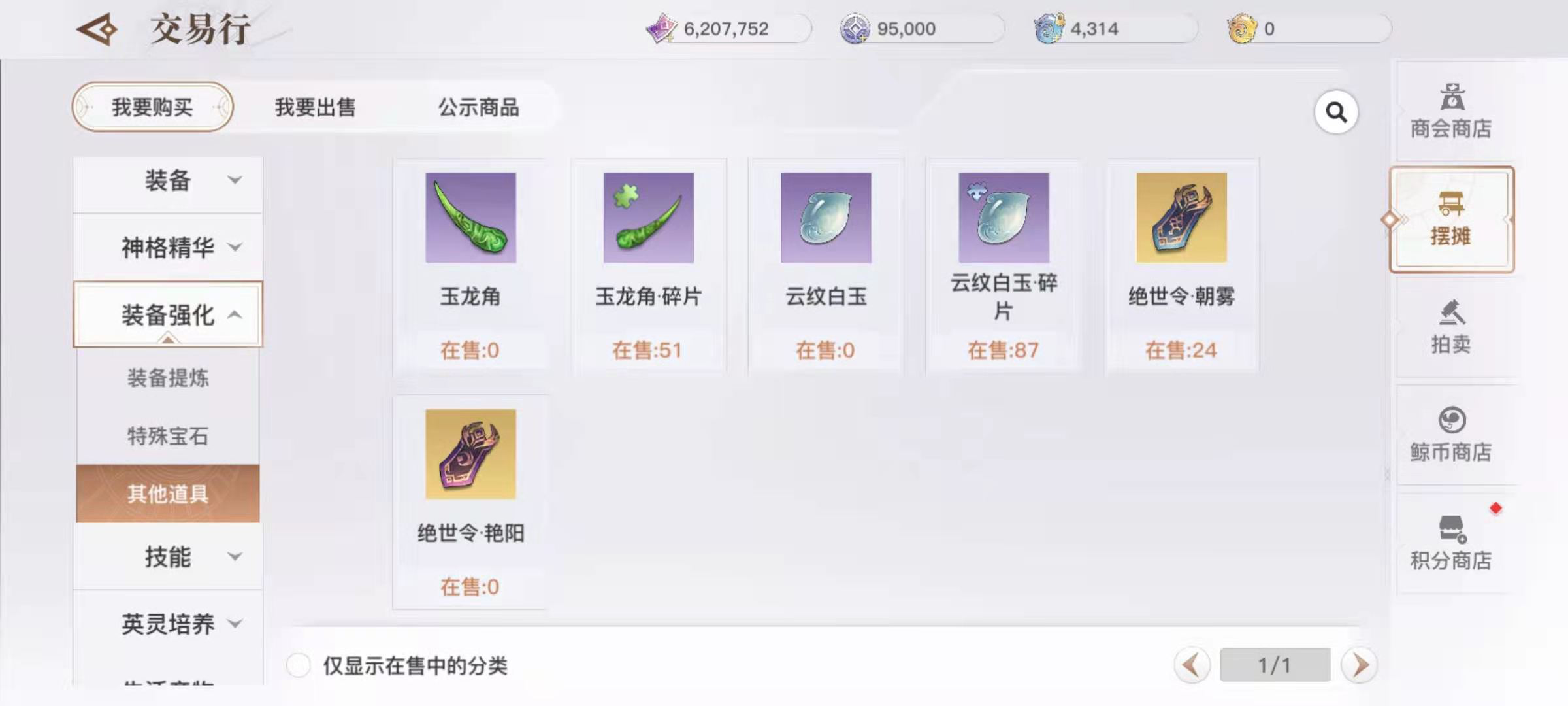The image size is (1568, 706).
Task: Open 商会商店 in right sidebar
Action: 1451,111
